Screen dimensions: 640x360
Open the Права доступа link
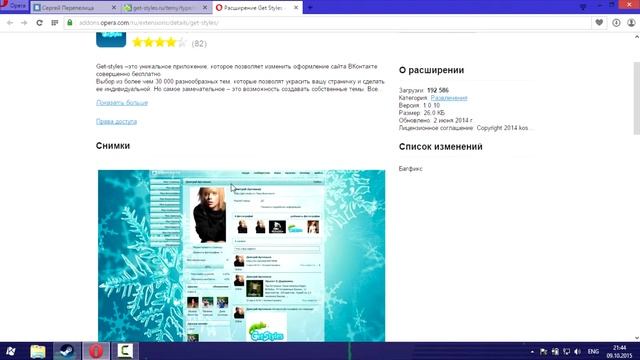(x=116, y=122)
